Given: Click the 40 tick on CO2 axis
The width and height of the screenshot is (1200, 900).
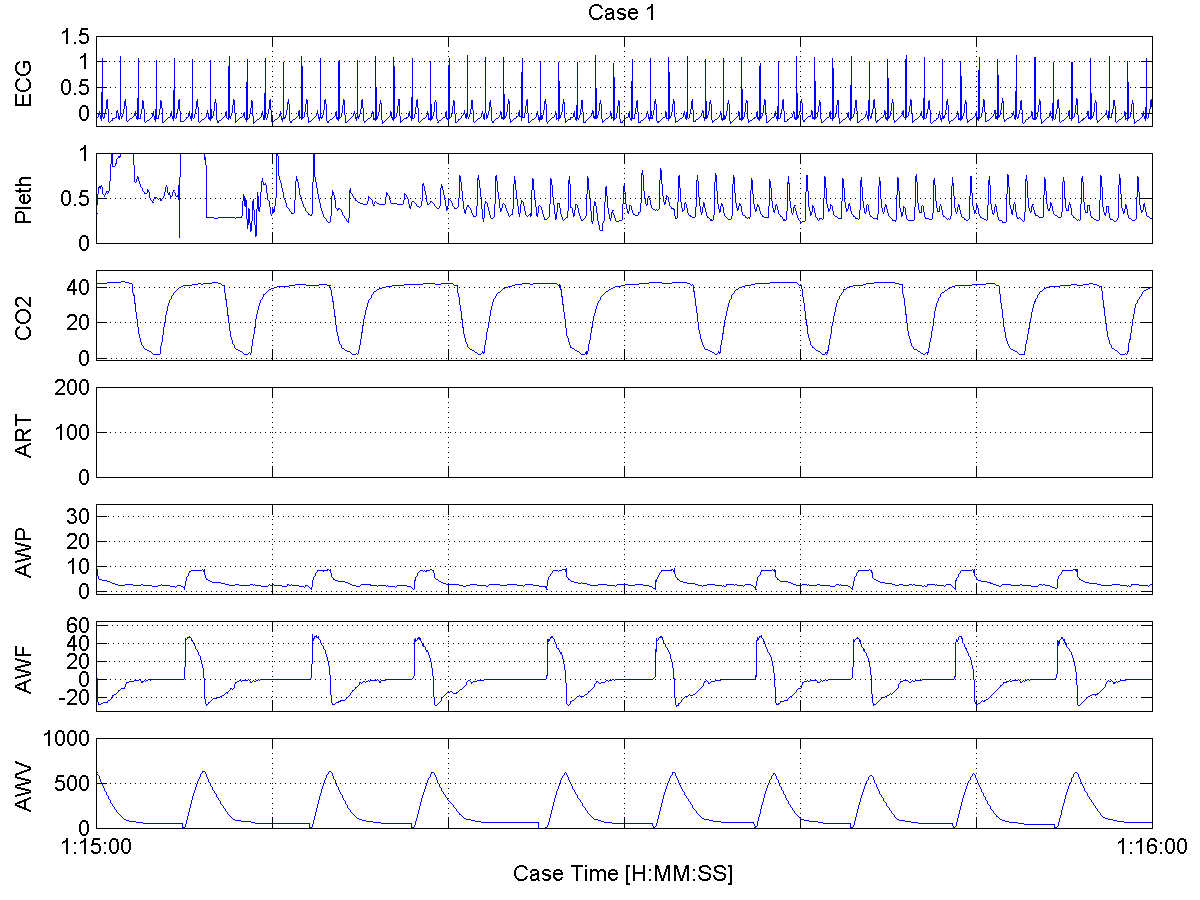Looking at the screenshot, I should [x=79, y=287].
